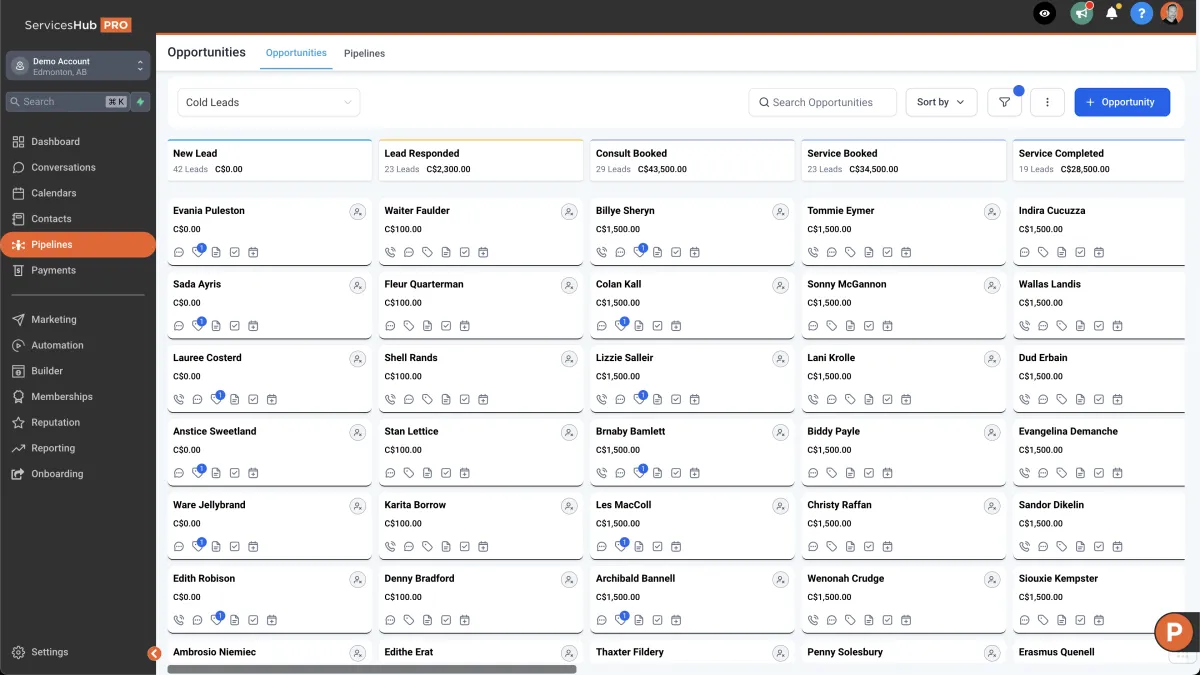1200x675 pixels.
Task: Open the Sort by dropdown
Action: pyautogui.click(x=941, y=102)
